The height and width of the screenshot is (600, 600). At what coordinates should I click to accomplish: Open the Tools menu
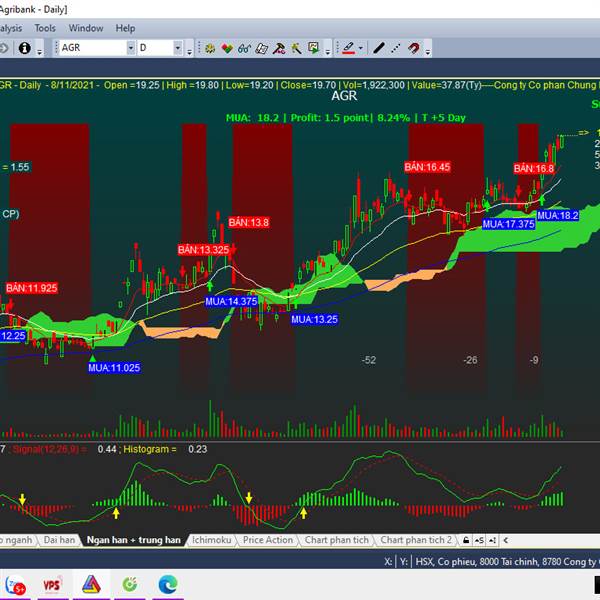[x=45, y=28]
